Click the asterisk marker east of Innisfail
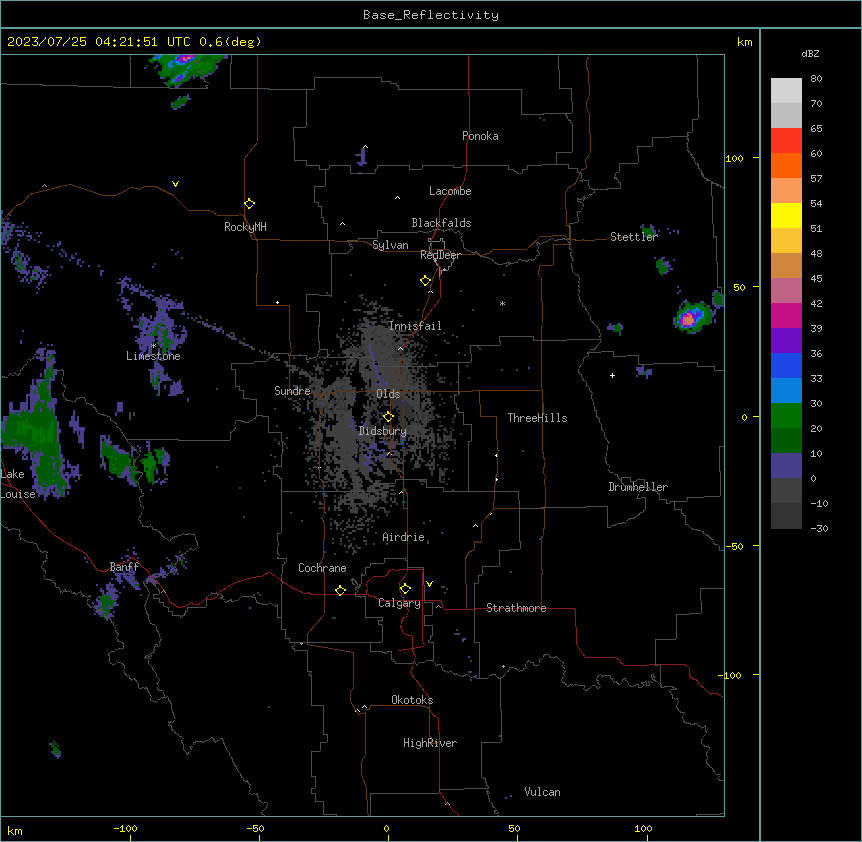The width and height of the screenshot is (862, 842). 502,303
